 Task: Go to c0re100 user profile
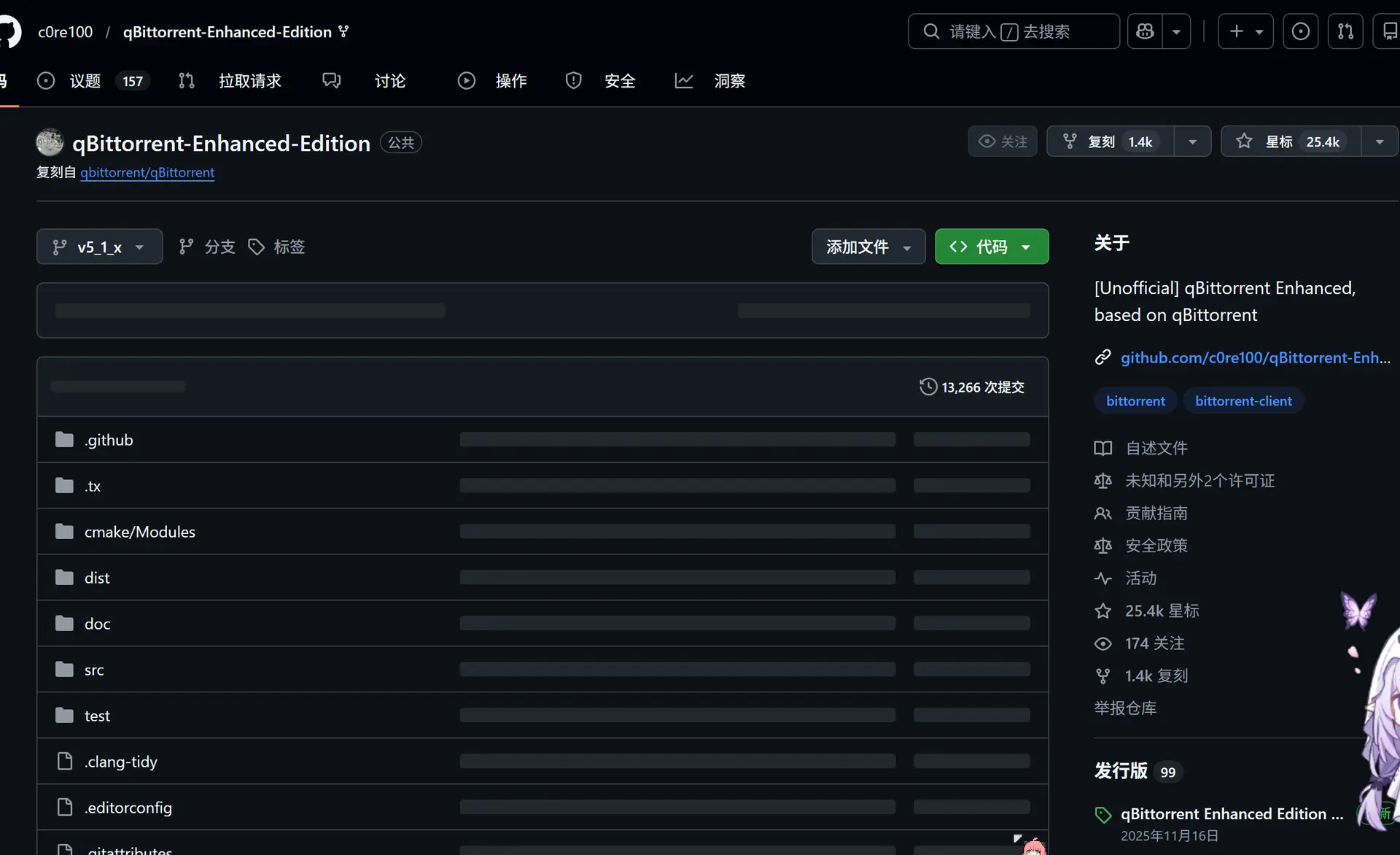tap(66, 32)
